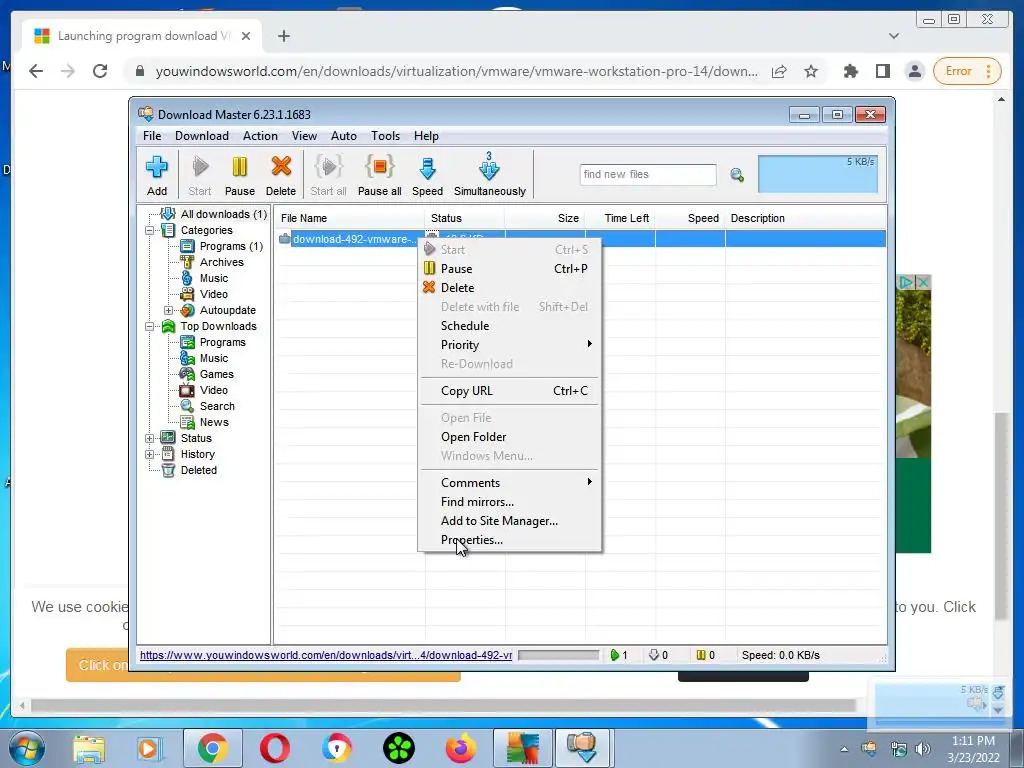1024x768 pixels.
Task: Select All downloads (1) in tree
Action: (x=223, y=214)
